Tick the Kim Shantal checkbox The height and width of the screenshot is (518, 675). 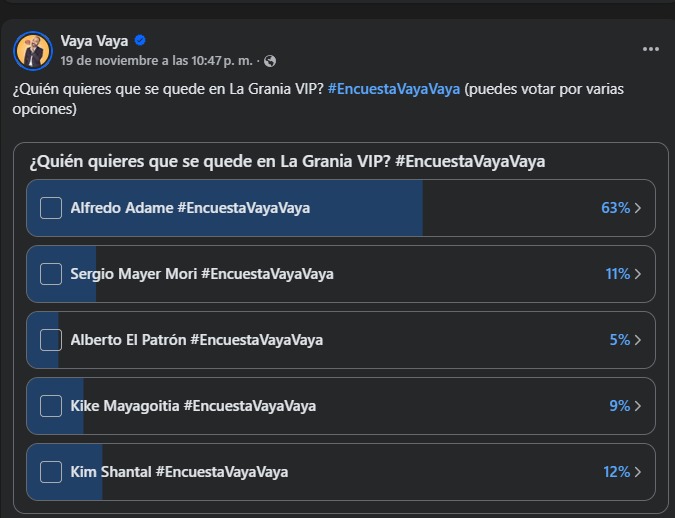[51, 472]
